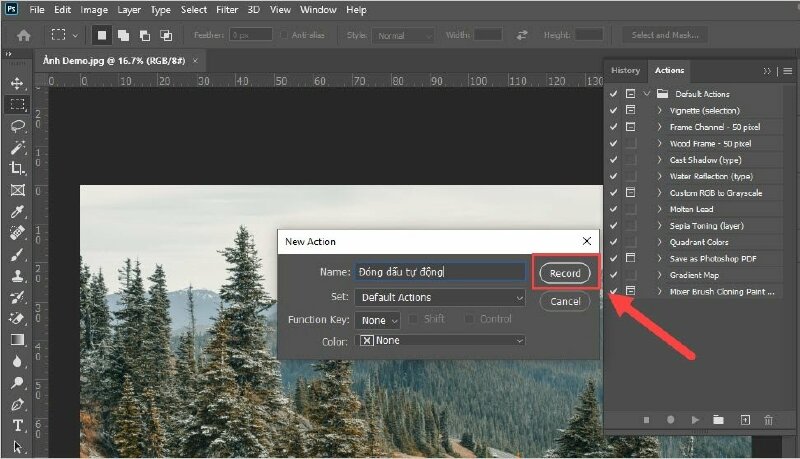
Task: Expand the Sepia Toning (layer) action
Action: coord(659,225)
